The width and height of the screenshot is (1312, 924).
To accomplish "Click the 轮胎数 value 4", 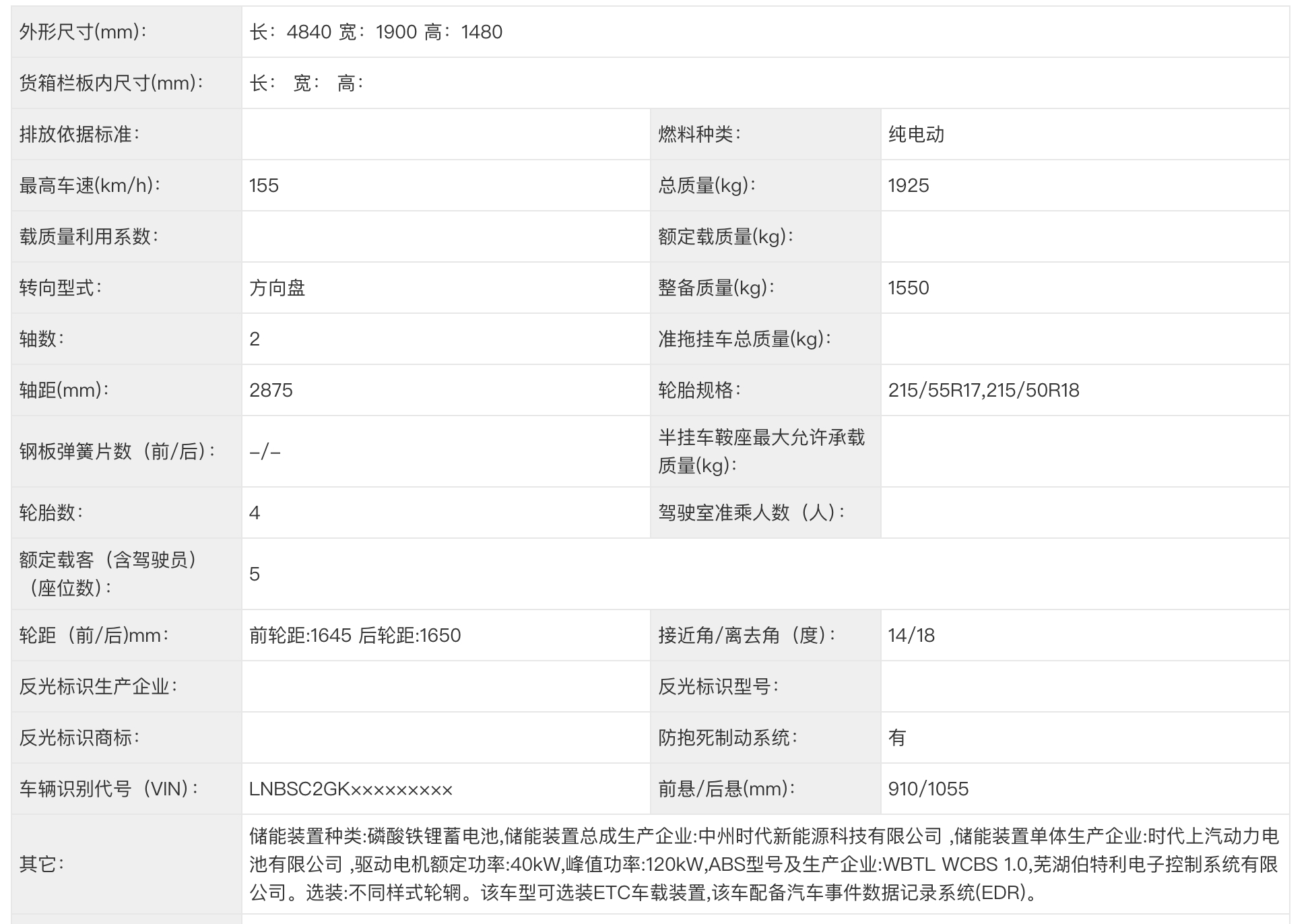I will click(255, 513).
